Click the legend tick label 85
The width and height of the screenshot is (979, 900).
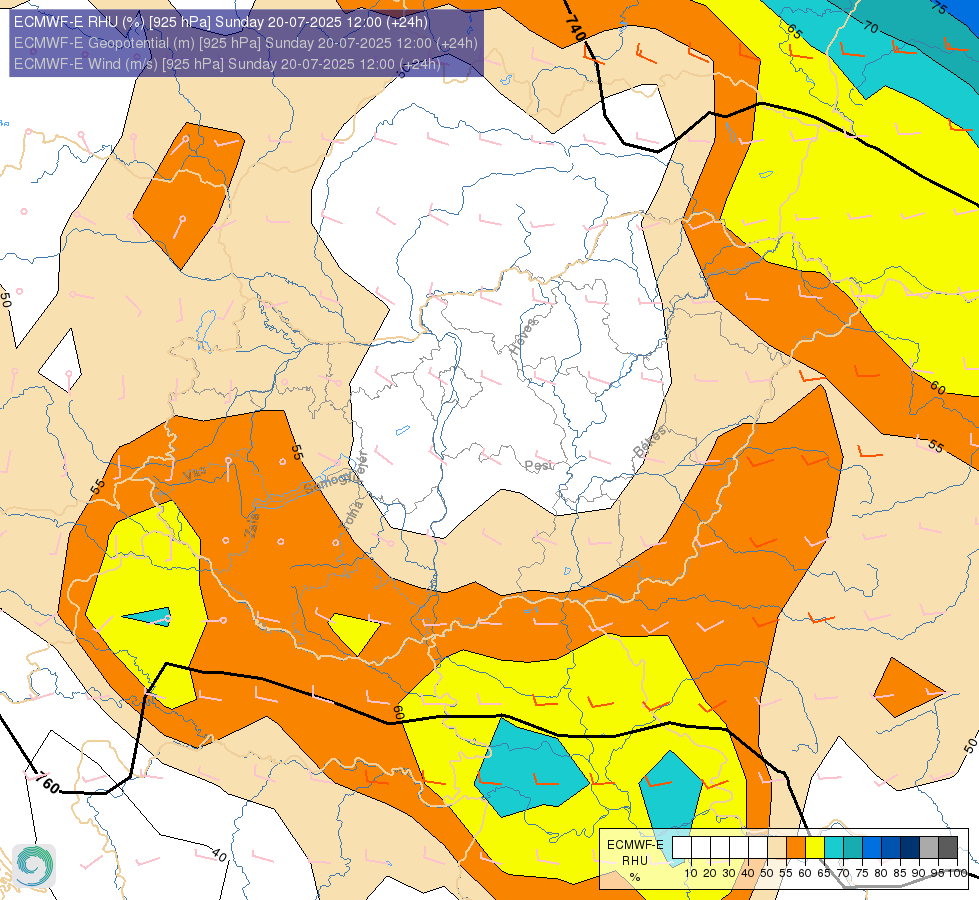pyautogui.click(x=900, y=873)
